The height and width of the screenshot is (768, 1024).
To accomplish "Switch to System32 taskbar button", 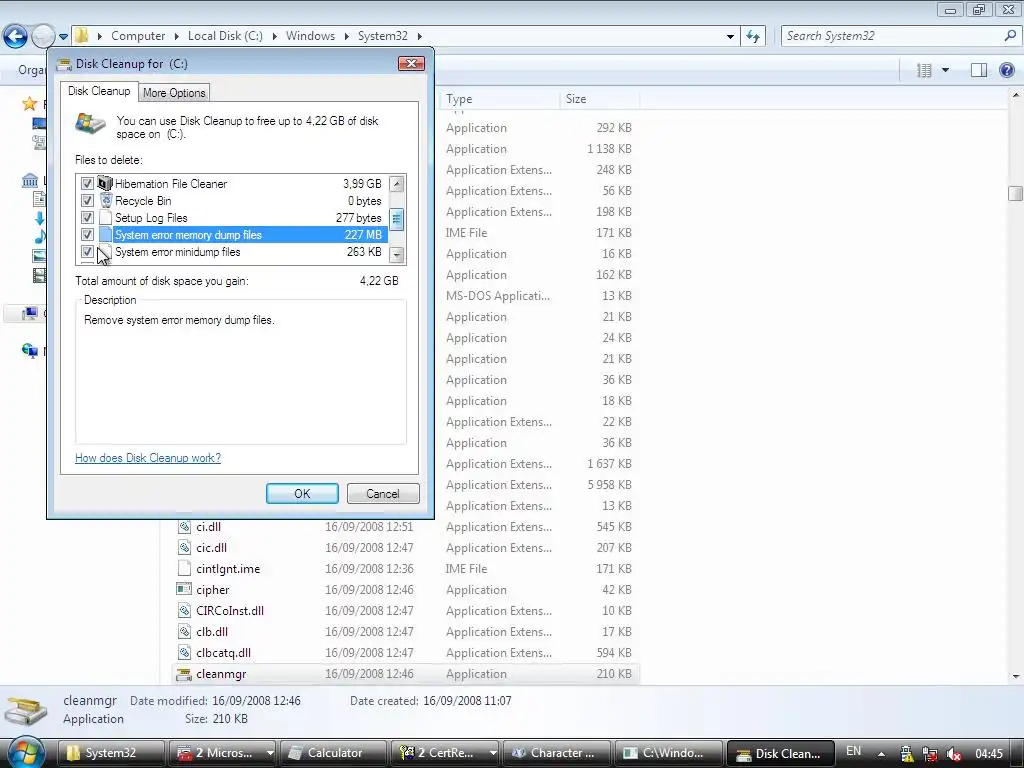I will click(x=110, y=753).
